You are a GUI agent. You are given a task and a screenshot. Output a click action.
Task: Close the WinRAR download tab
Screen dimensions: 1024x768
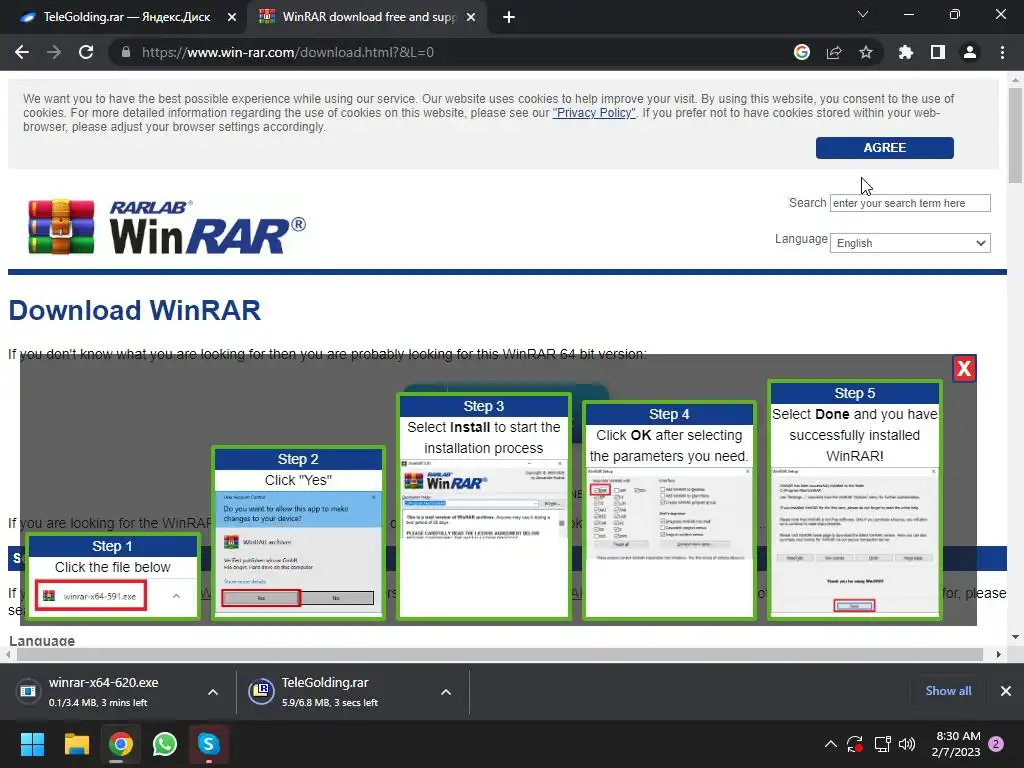[471, 18]
